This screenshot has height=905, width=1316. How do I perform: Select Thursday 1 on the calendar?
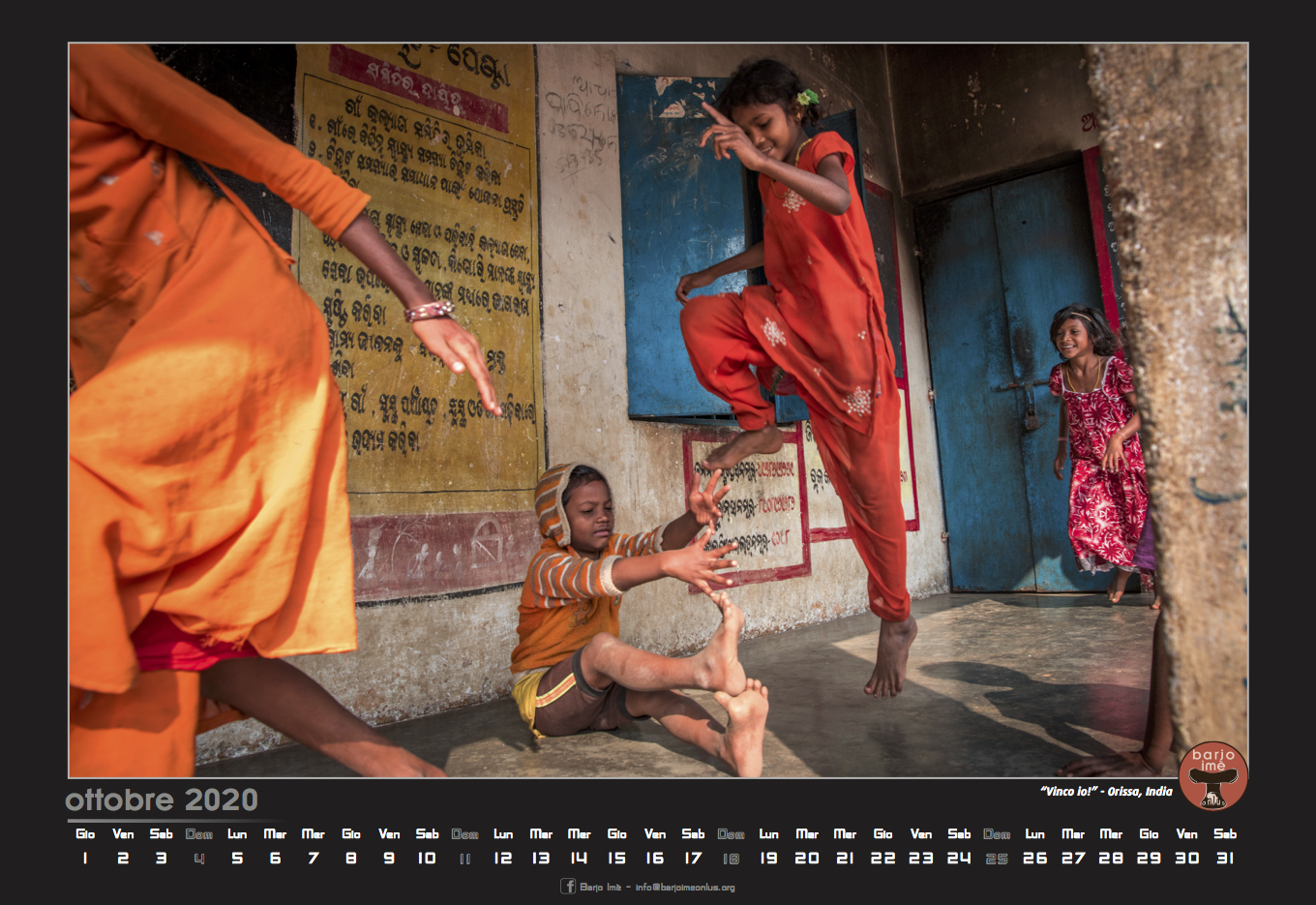point(85,858)
